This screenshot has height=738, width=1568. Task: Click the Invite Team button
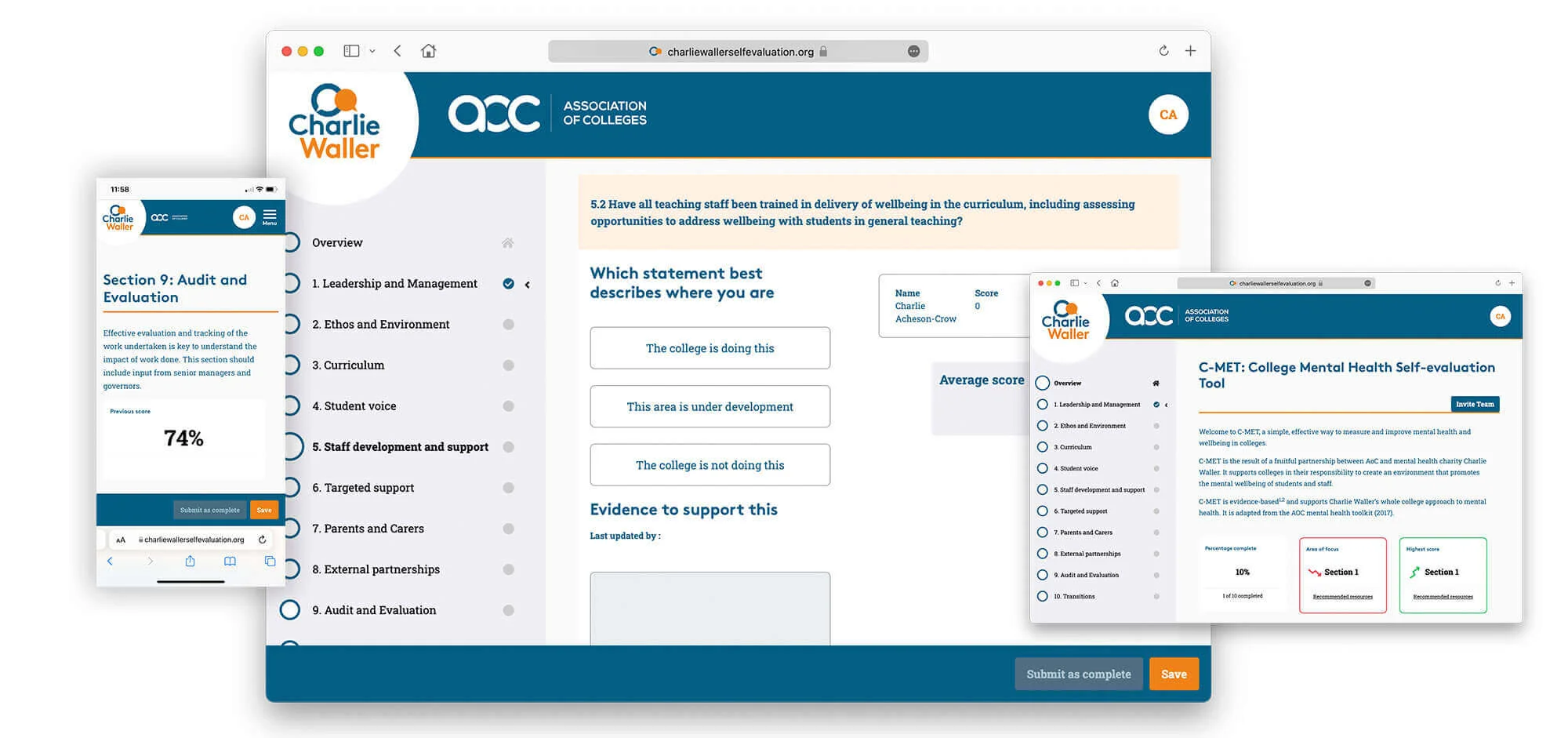tap(1475, 404)
